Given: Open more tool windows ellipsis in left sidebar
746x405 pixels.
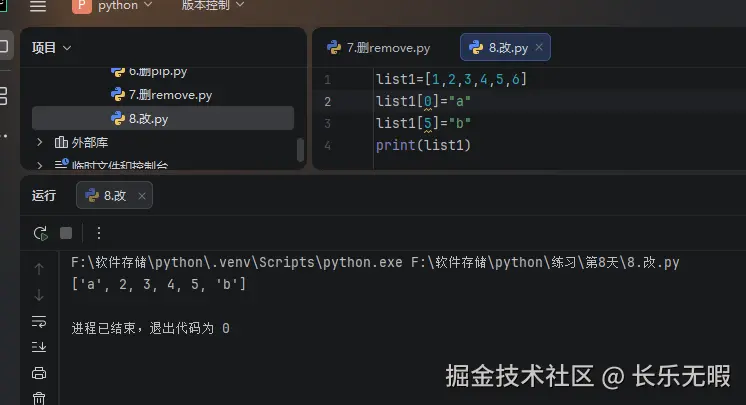Looking at the screenshot, I should [4, 136].
